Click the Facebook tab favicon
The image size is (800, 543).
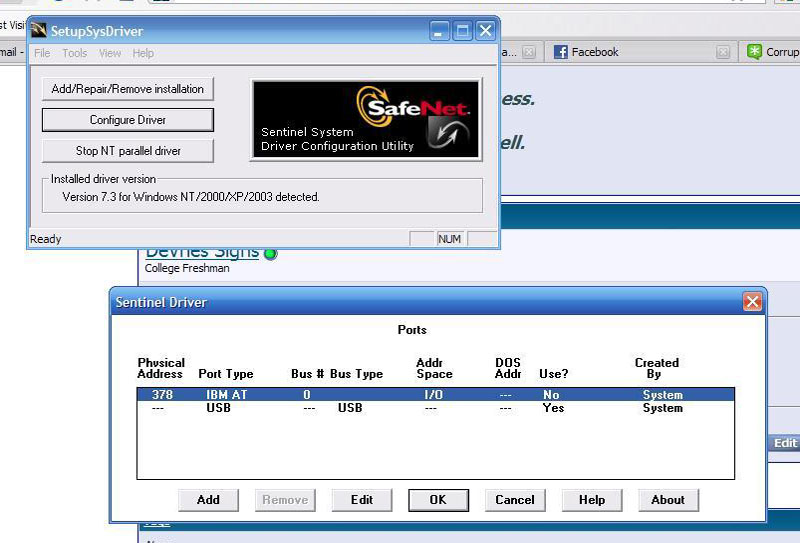[x=560, y=52]
